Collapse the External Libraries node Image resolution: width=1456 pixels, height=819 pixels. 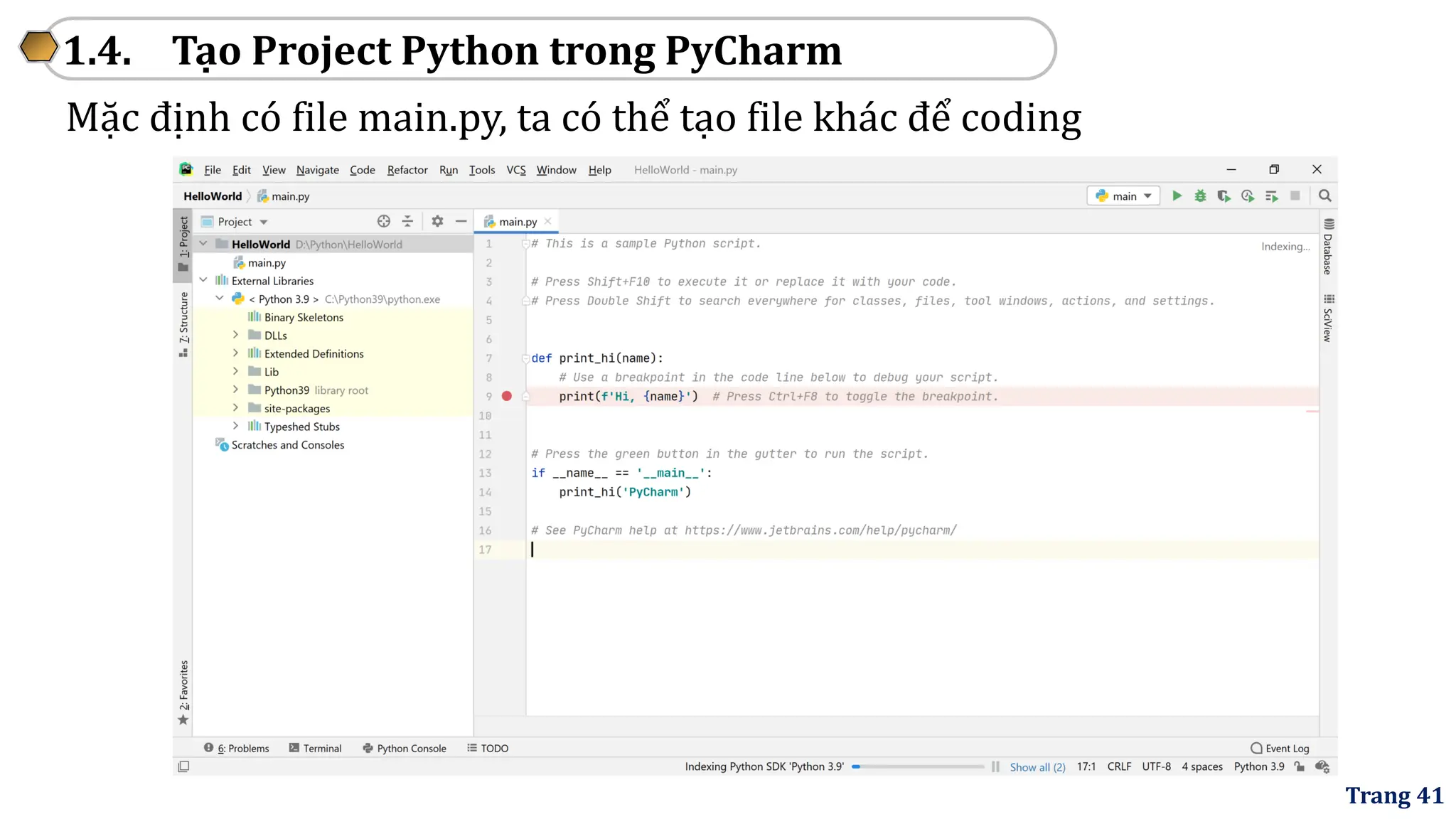click(x=203, y=280)
